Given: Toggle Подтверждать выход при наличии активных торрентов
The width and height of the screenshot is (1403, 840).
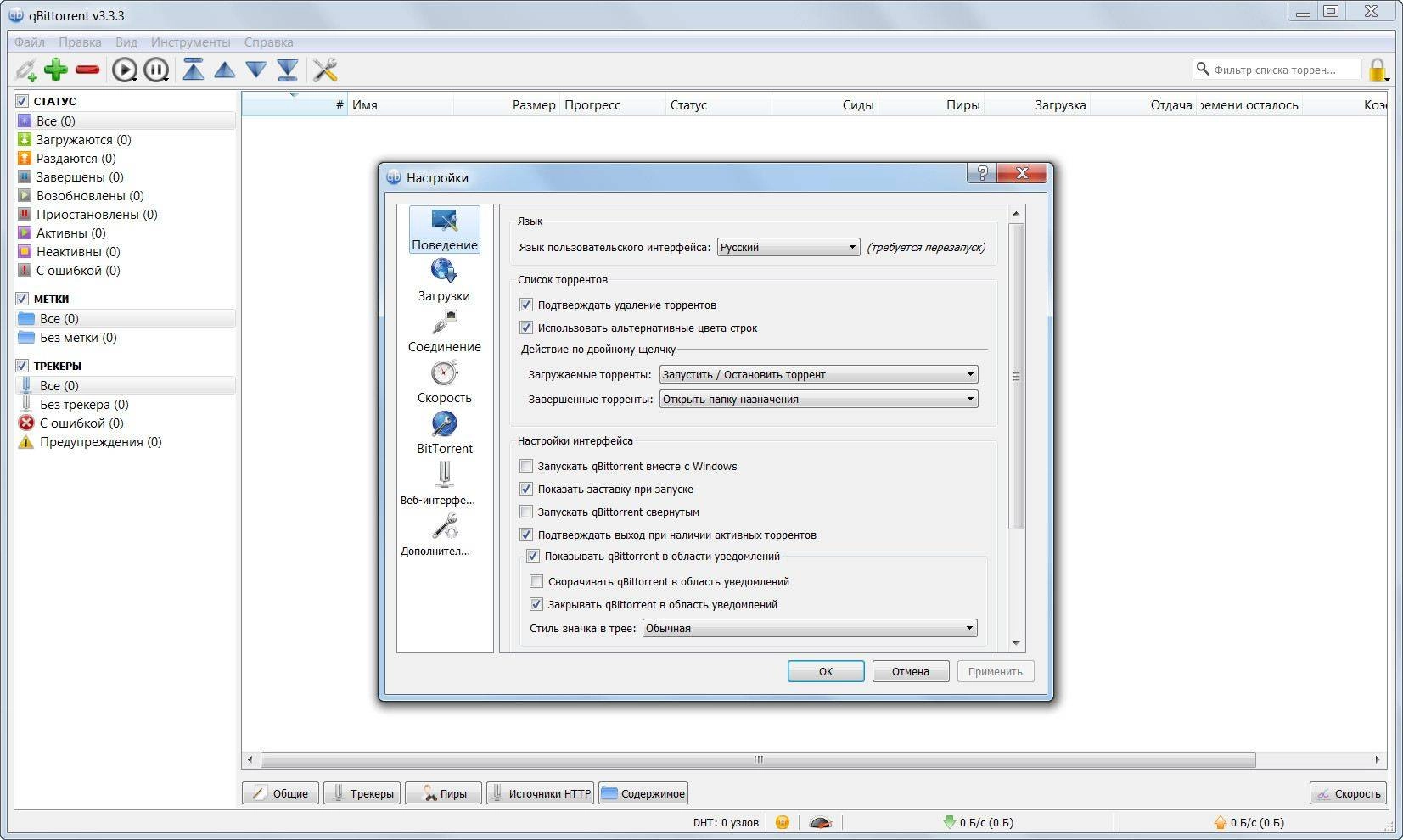Looking at the screenshot, I should coord(526,535).
